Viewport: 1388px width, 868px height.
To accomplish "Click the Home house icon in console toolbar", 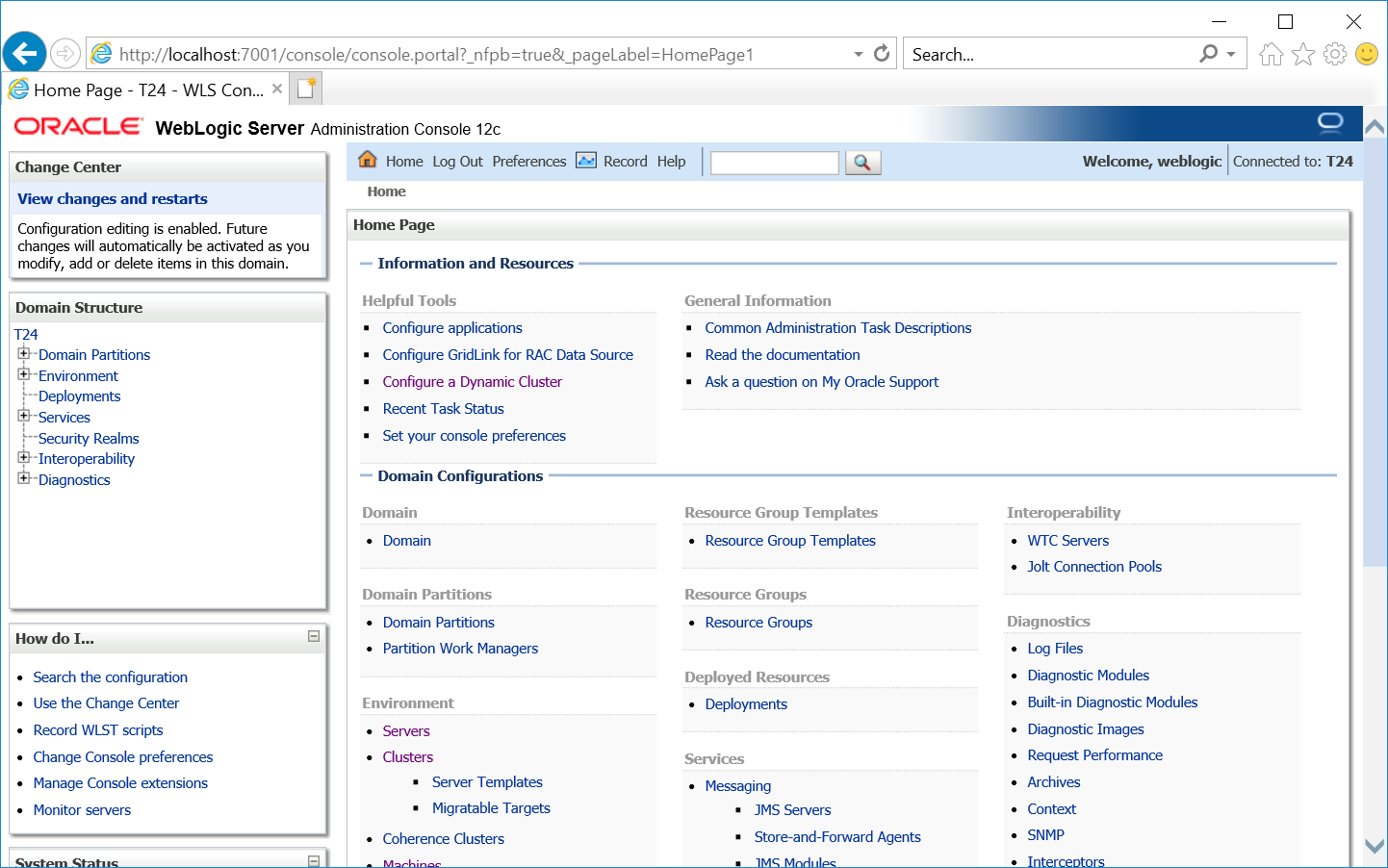I will [x=368, y=160].
